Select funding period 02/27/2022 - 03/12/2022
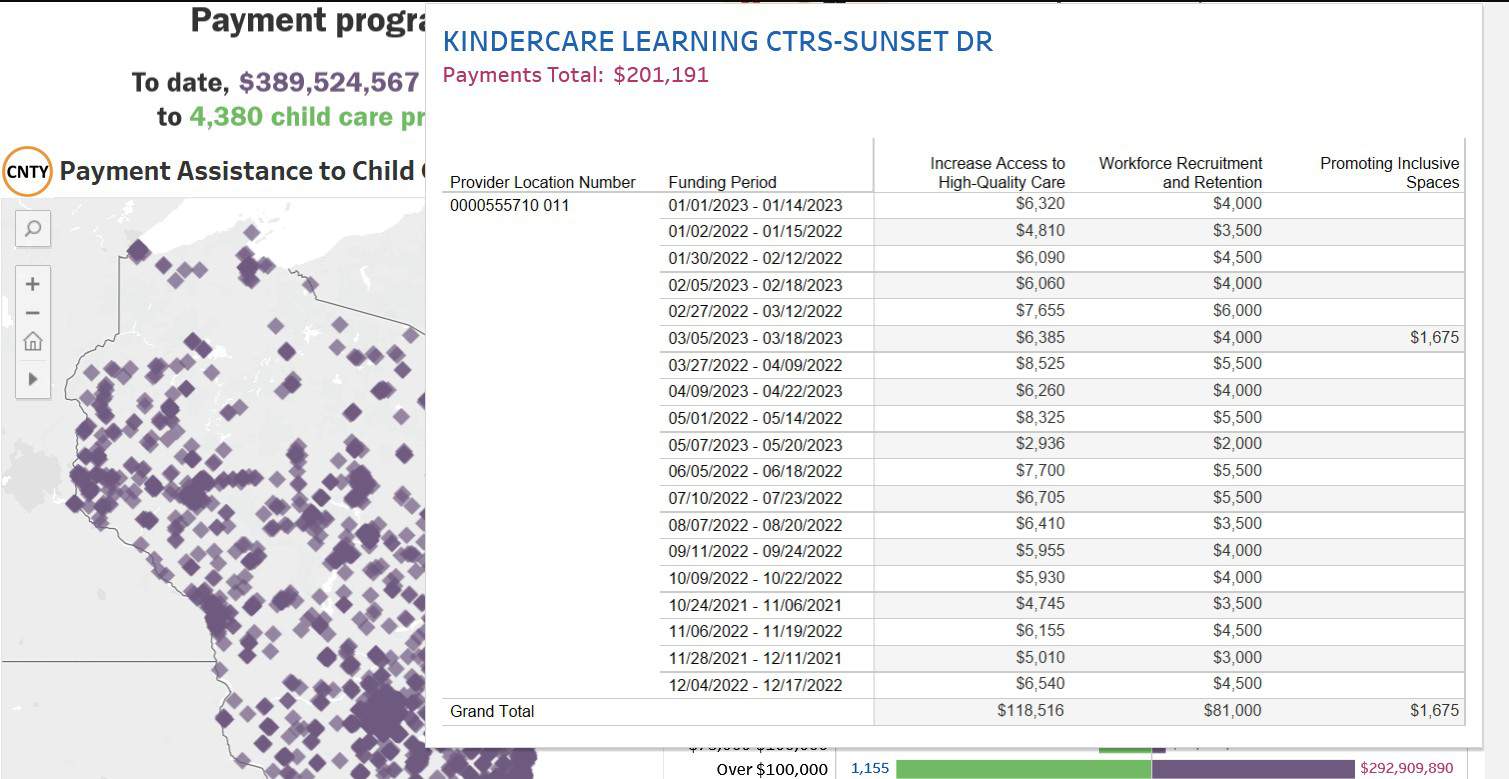The height and width of the screenshot is (779, 1509). [755, 311]
